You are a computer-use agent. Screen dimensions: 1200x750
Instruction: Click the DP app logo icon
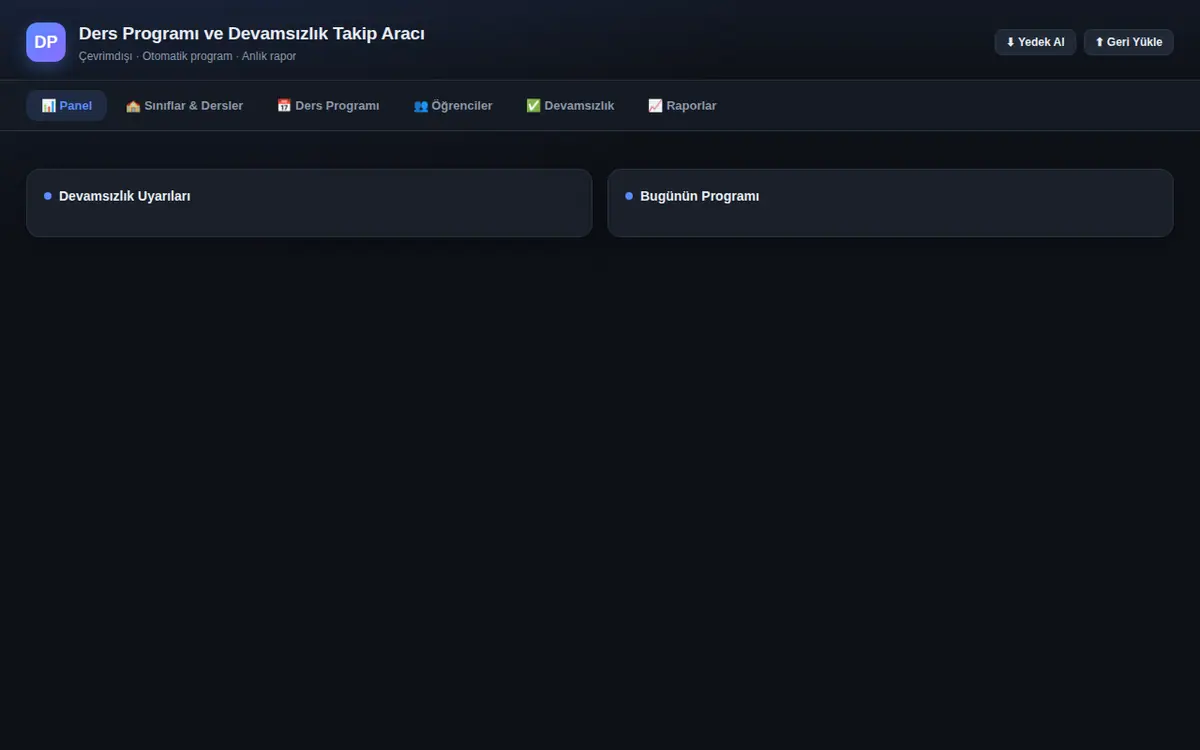46,42
